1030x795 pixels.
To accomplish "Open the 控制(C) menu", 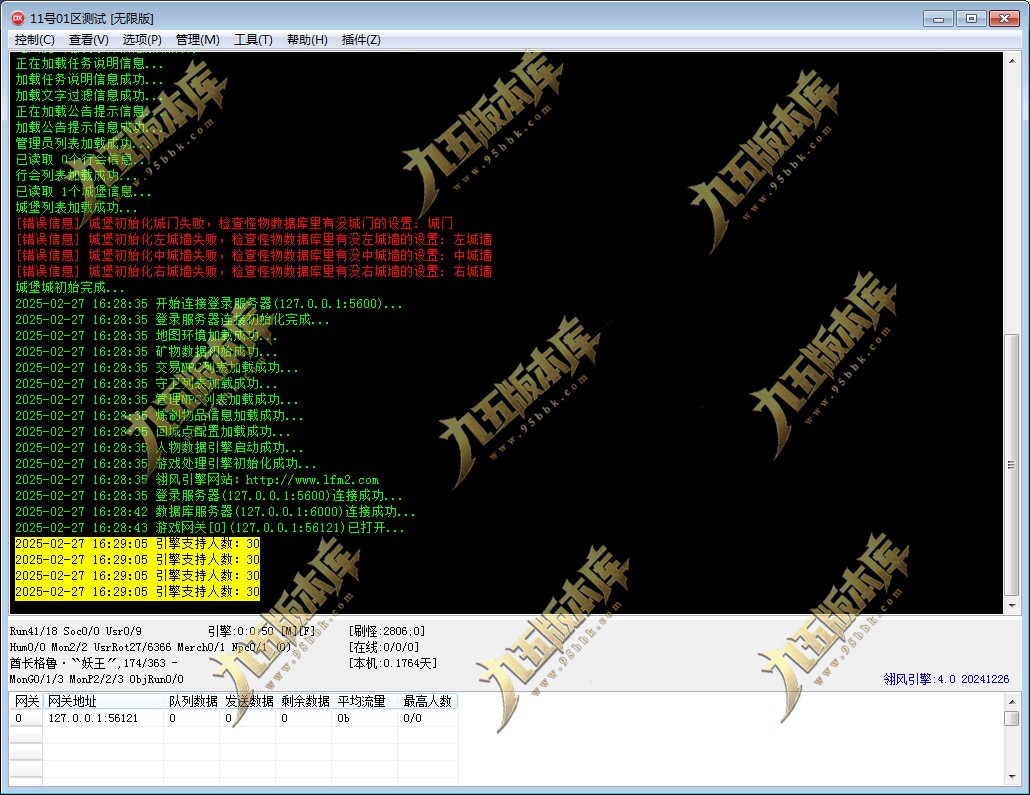I will (x=34, y=40).
